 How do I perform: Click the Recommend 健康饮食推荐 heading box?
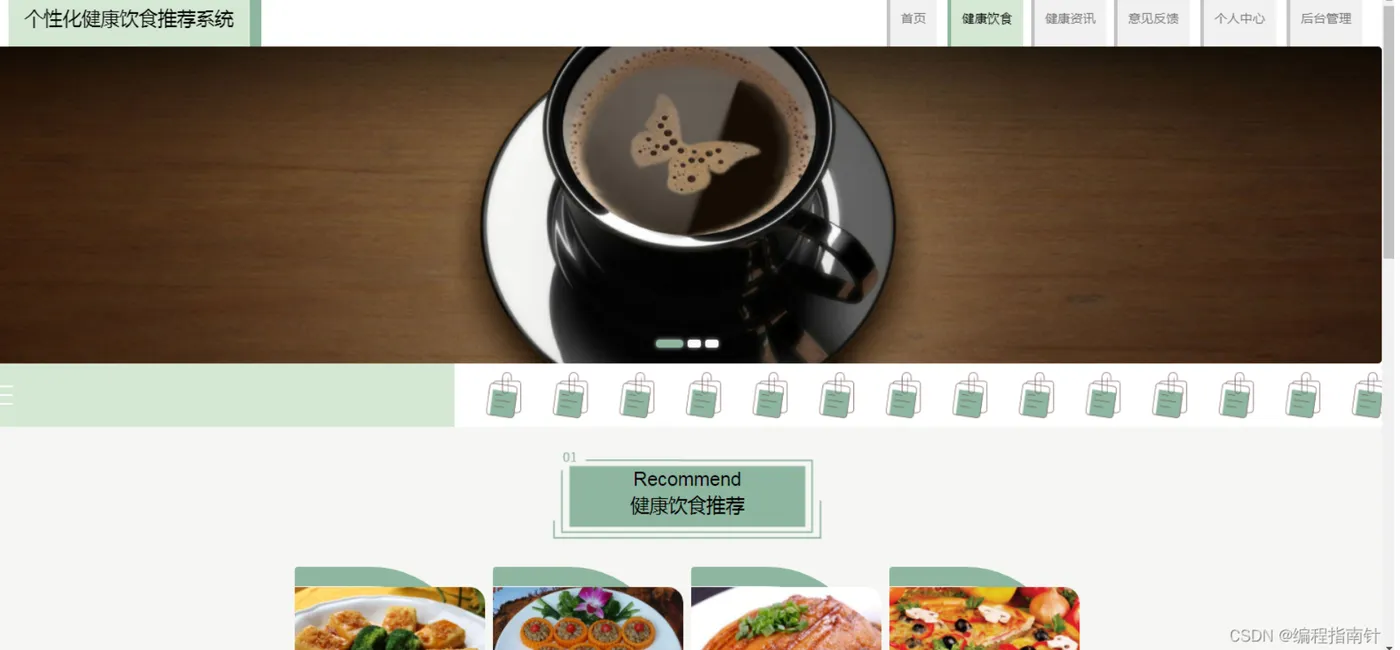687,494
